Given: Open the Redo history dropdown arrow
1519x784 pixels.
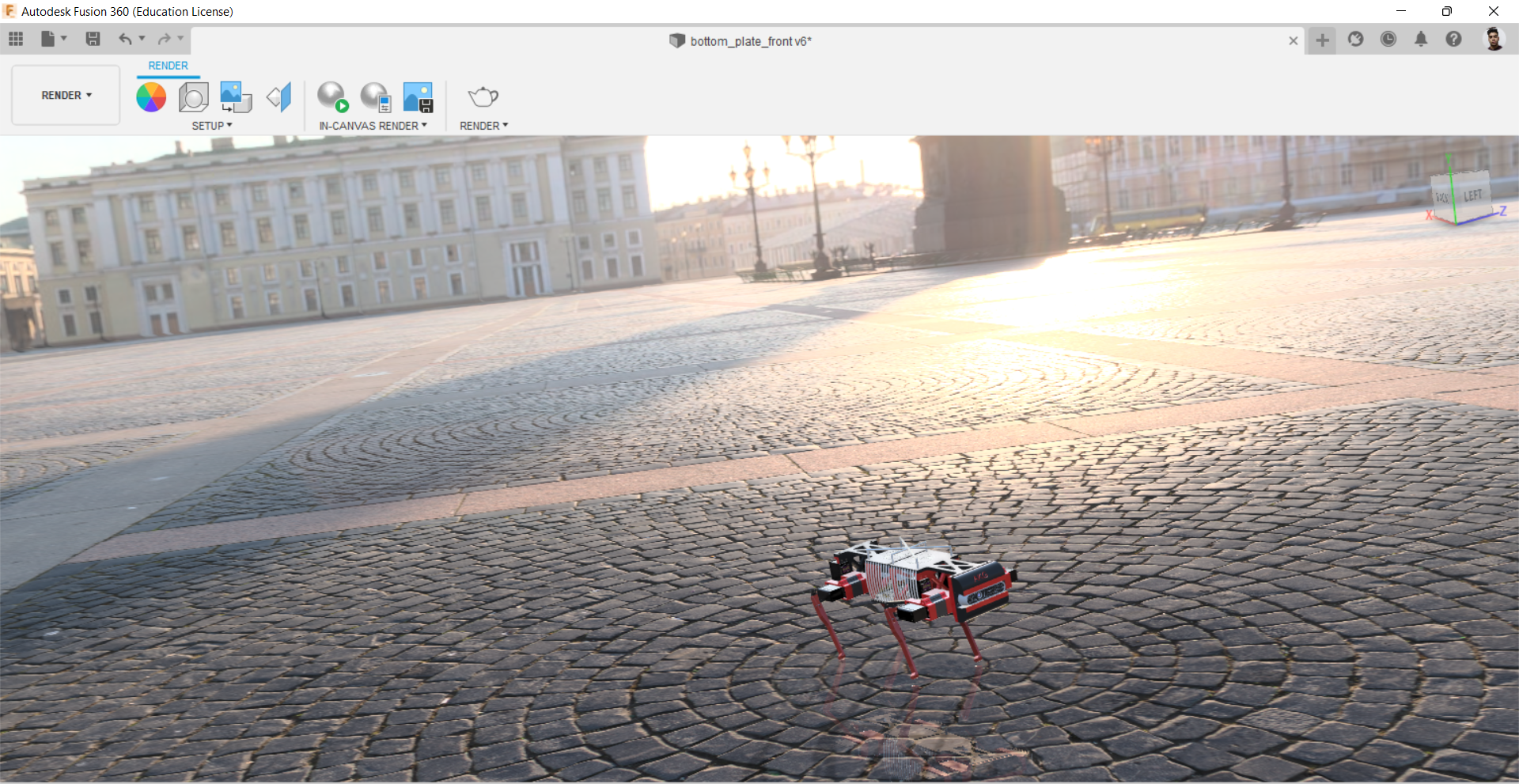Looking at the screenshot, I should pyautogui.click(x=180, y=38).
